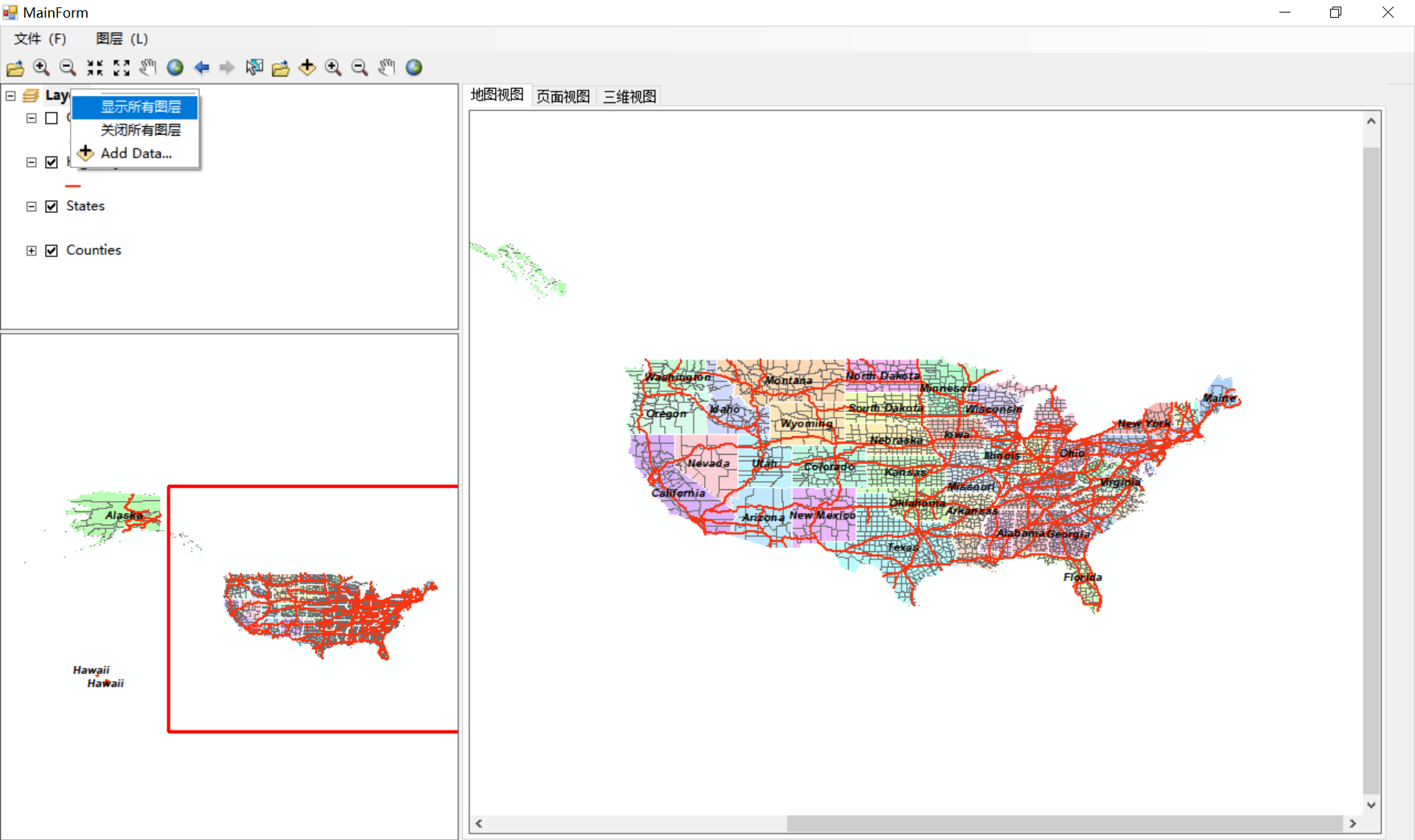The width and height of the screenshot is (1415, 840).
Task: Open the 文件 (F) menu
Action: pos(40,38)
